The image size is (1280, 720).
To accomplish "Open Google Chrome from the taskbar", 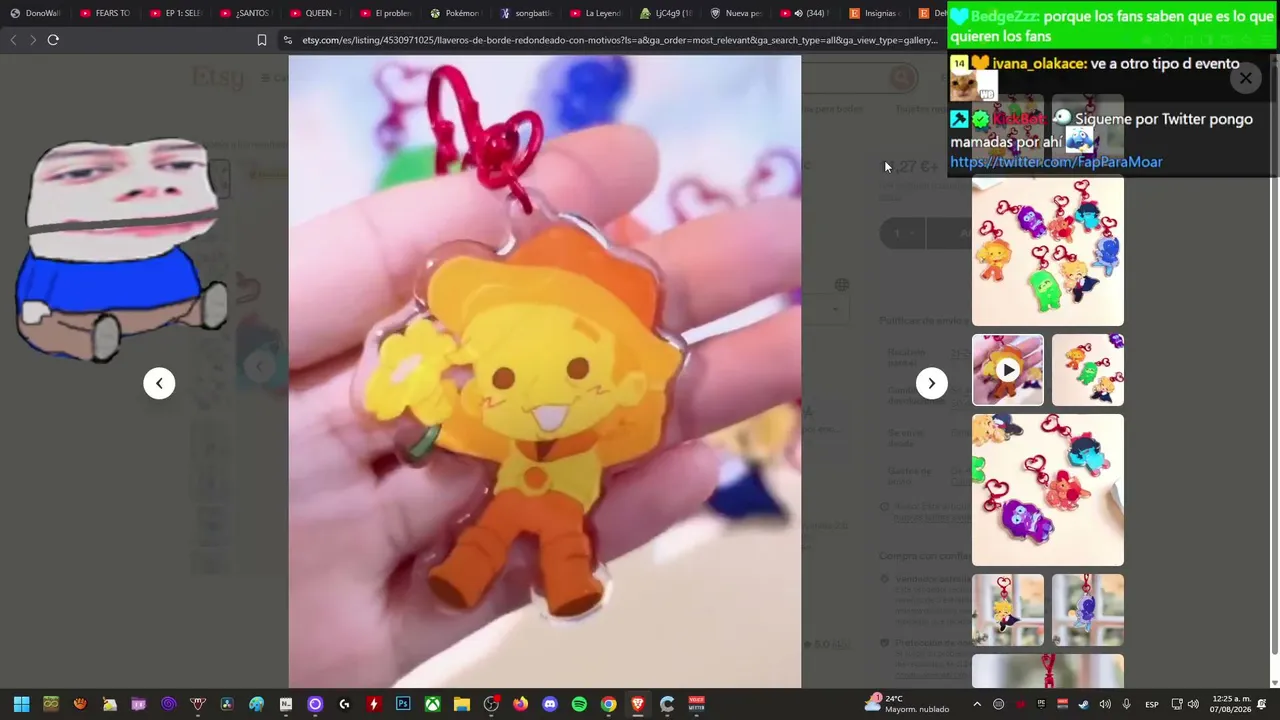I will tap(608, 704).
